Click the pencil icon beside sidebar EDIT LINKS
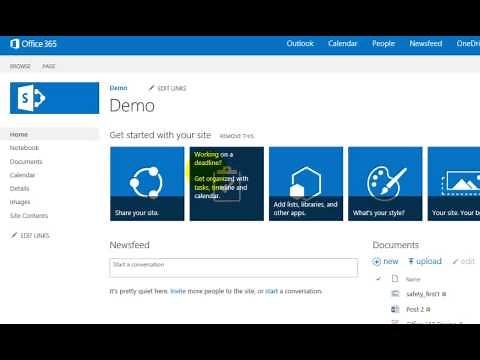 point(14,235)
